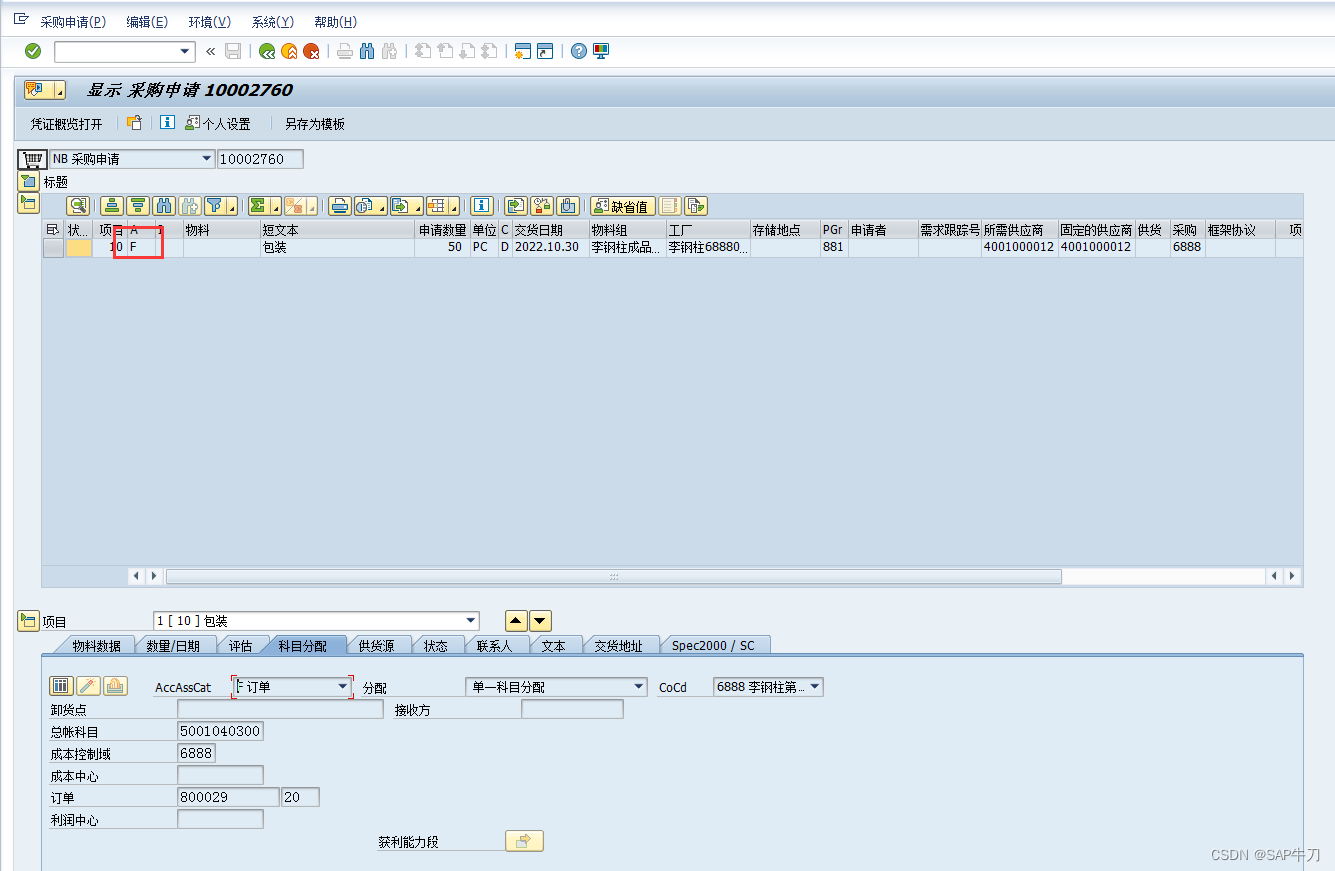Click the profitability segment arrow button

[x=524, y=841]
